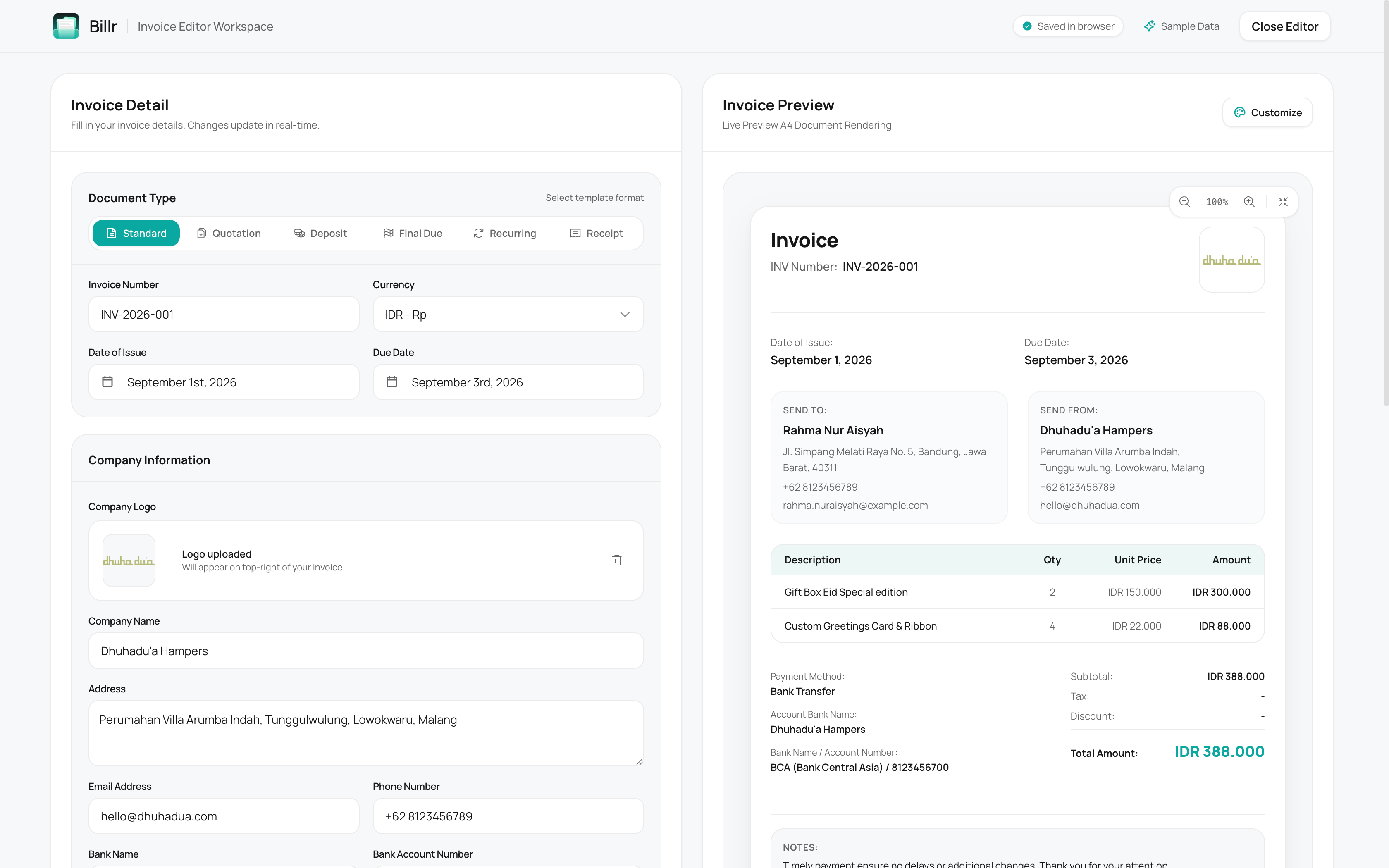The height and width of the screenshot is (868, 1389).
Task: Click the Company Name input field
Action: coord(365,651)
